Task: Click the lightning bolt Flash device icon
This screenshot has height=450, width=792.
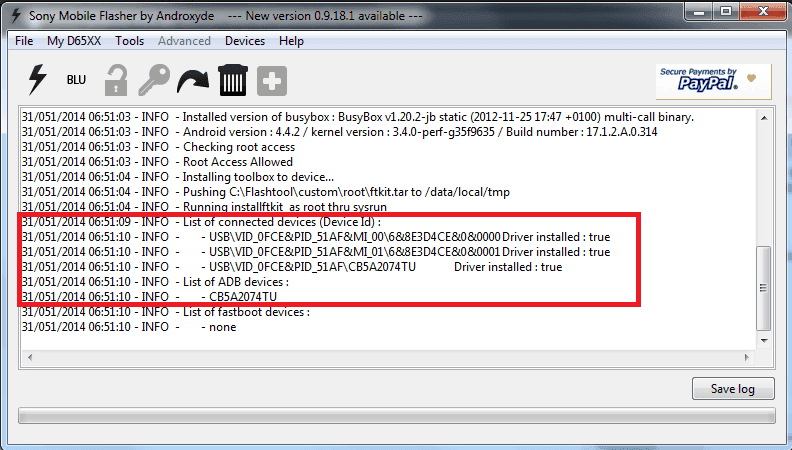Action: pyautogui.click(x=37, y=80)
